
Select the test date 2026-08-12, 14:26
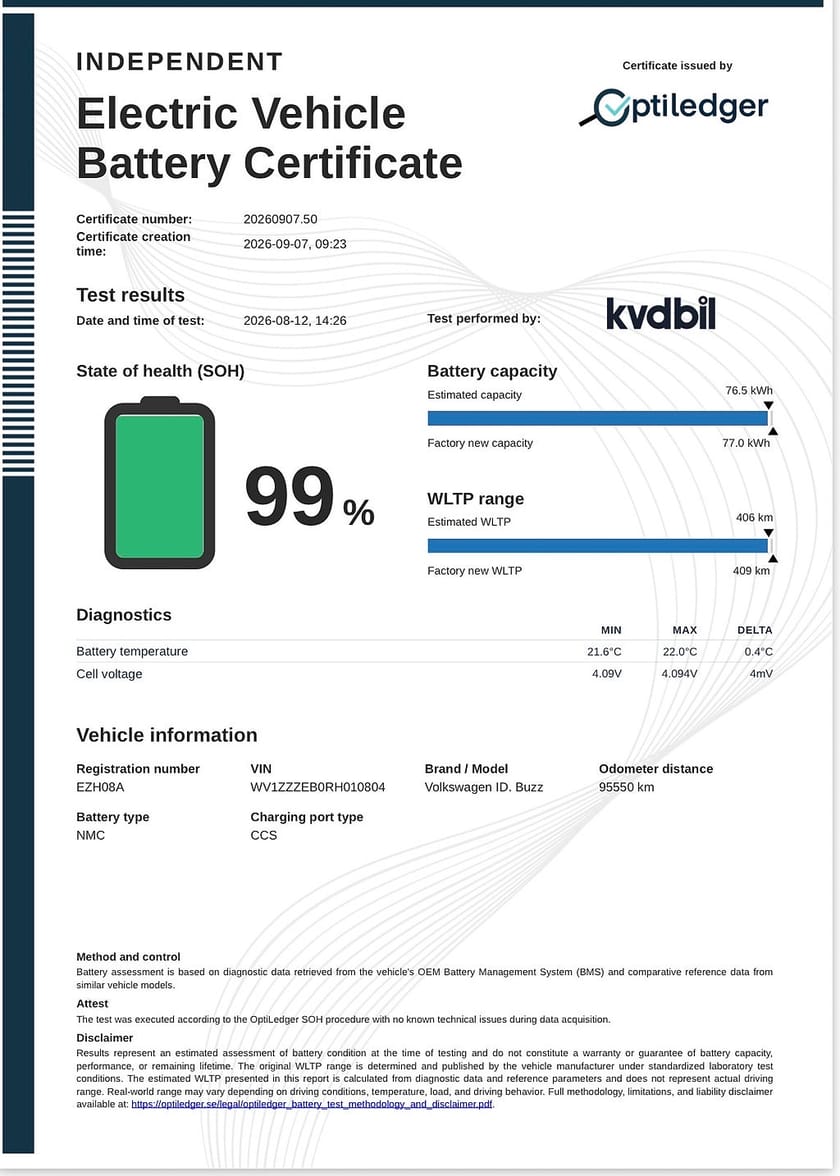[295, 320]
